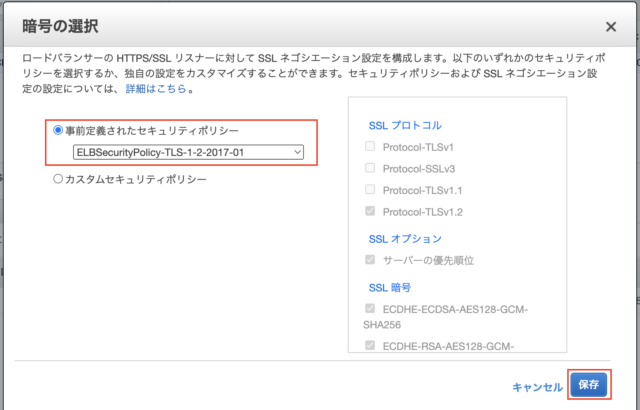Screen dimensions: 640x410
Task: Click the Protocol-TLSv1.2 label text
Action: 422,212
